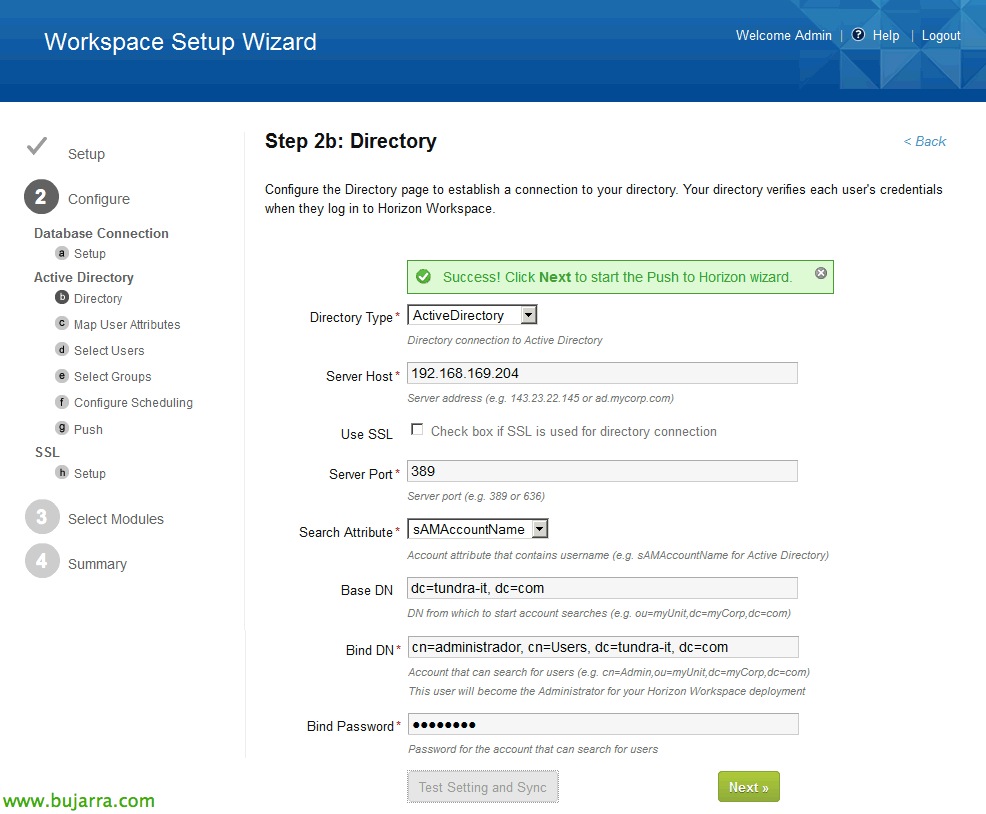The image size is (986, 814).
Task: Open the Directory Type dropdown
Action: coord(472,315)
